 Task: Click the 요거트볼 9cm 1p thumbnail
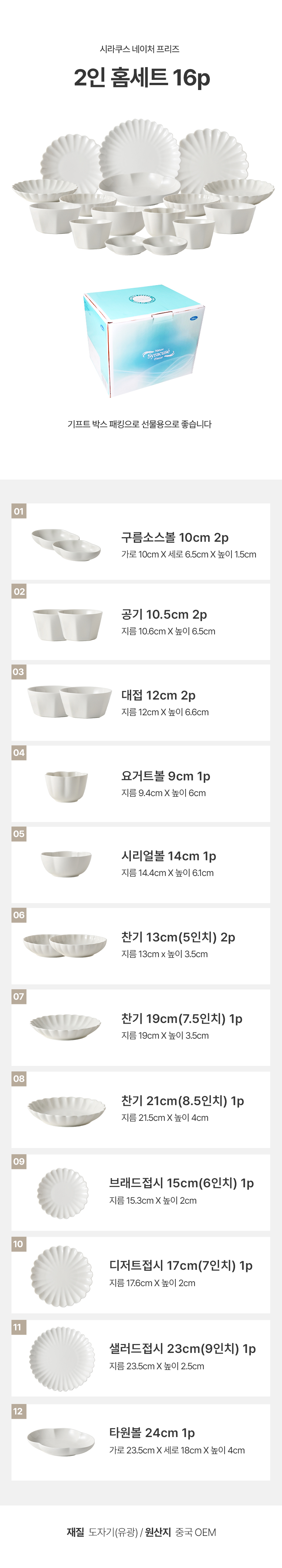coord(67,785)
